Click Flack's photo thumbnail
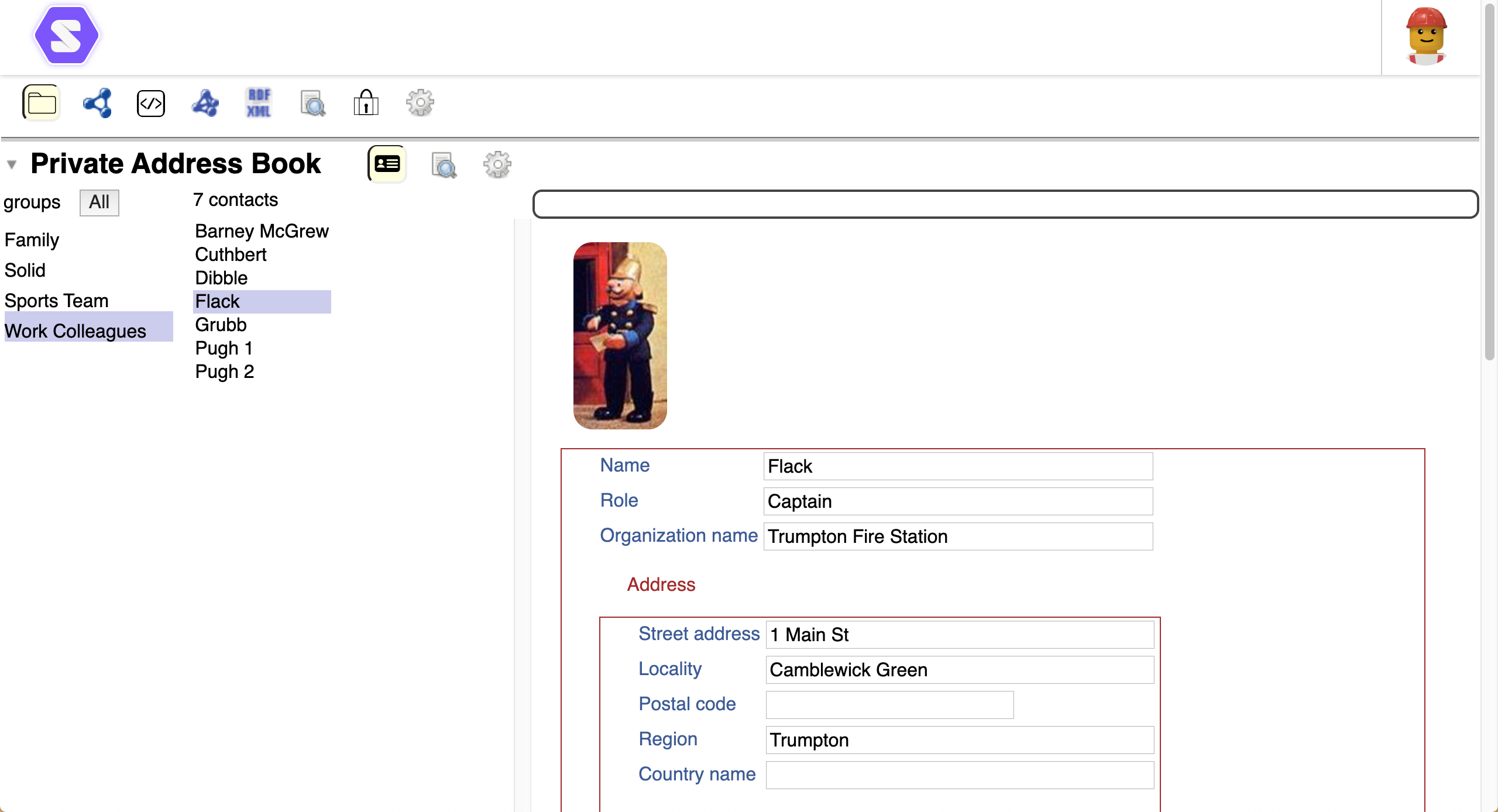1498x812 pixels. click(619, 335)
